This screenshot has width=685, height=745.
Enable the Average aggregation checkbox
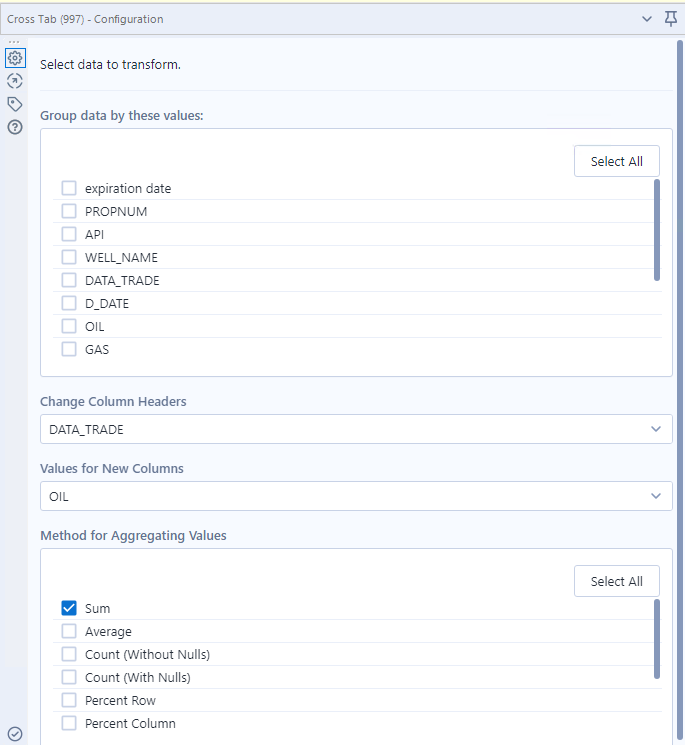[69, 631]
